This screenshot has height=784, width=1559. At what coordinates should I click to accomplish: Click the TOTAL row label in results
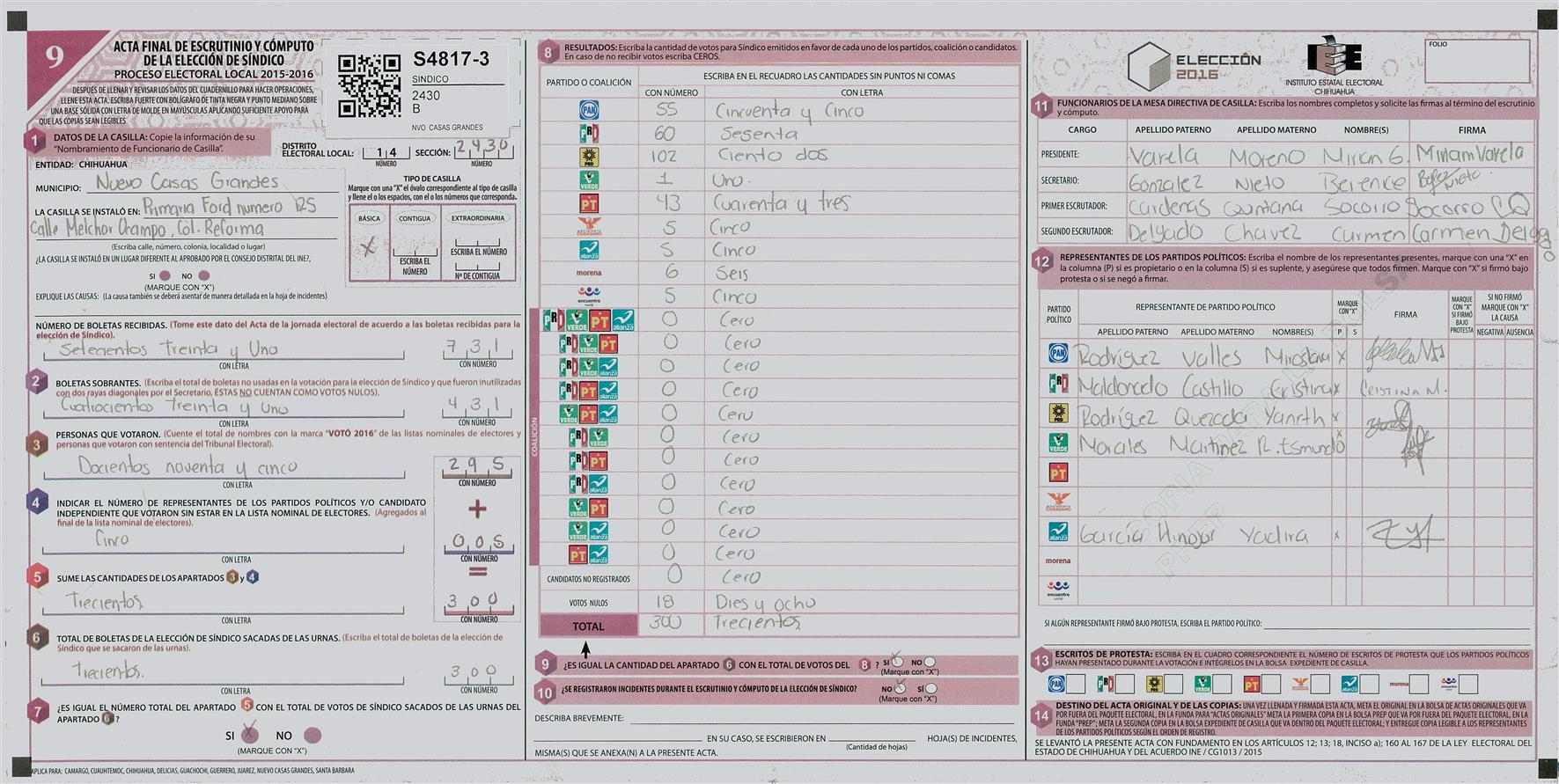pos(588,626)
